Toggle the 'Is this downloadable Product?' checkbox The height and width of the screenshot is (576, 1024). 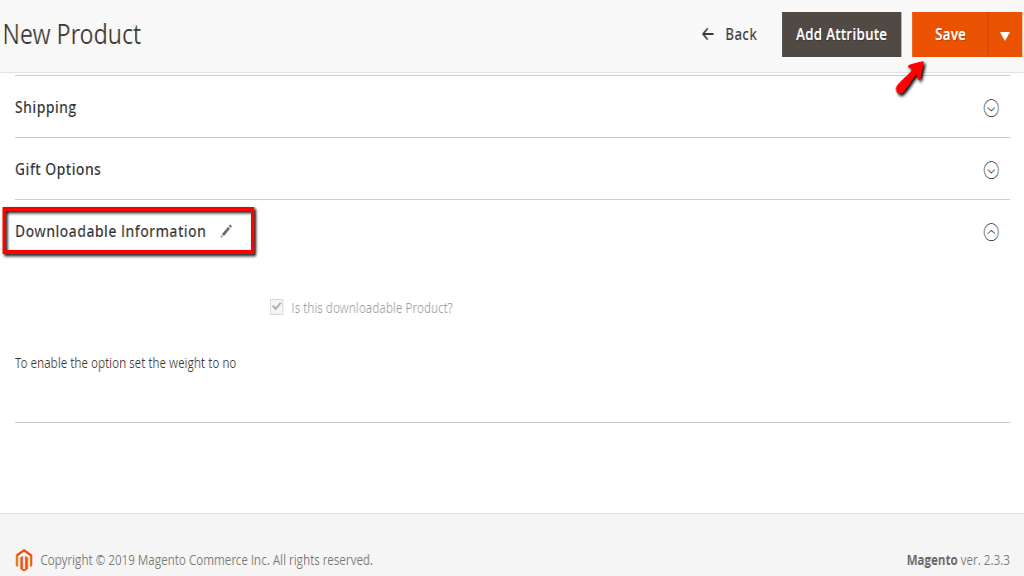point(277,307)
